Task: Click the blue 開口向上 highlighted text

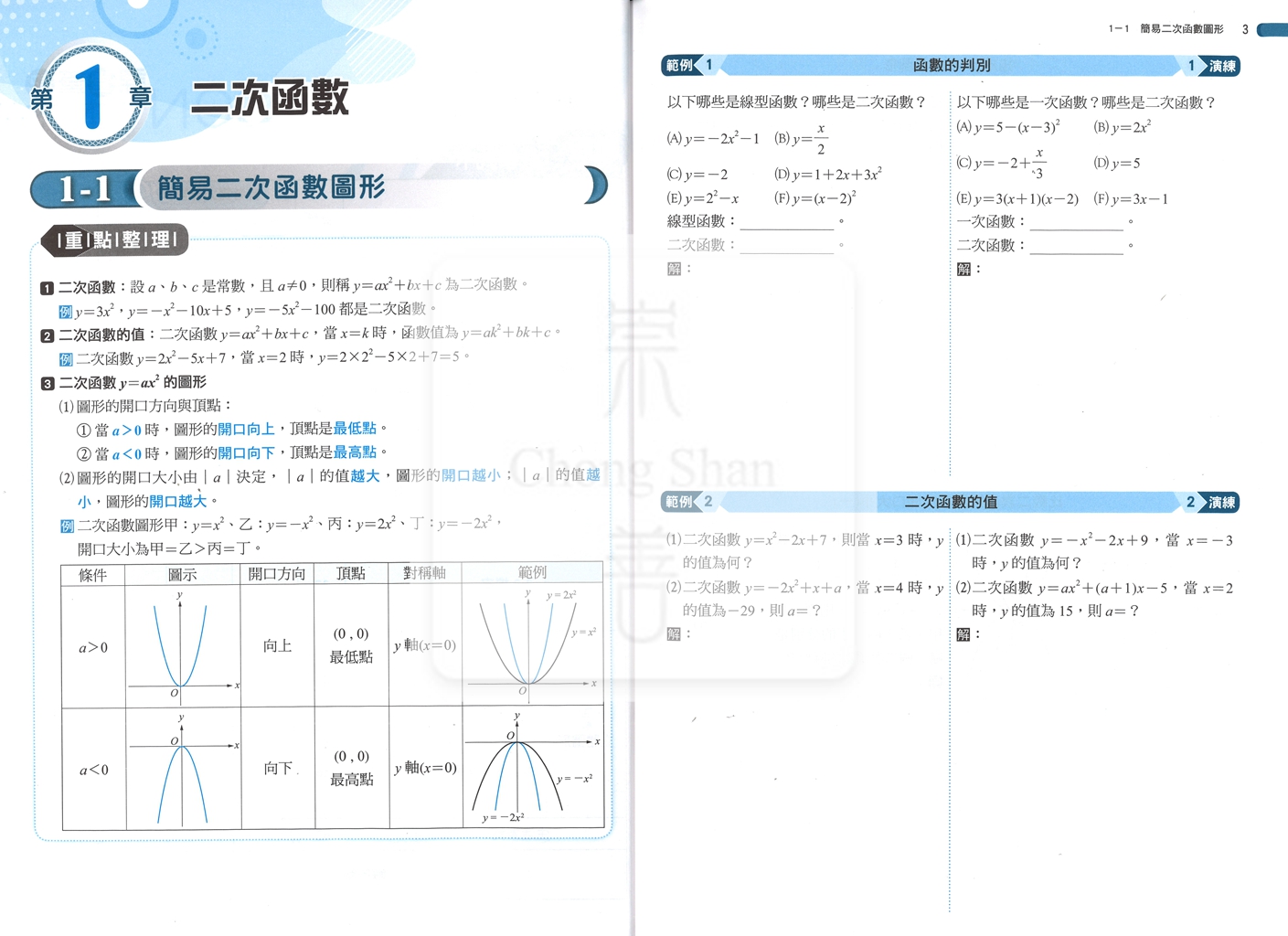Action: [x=246, y=430]
